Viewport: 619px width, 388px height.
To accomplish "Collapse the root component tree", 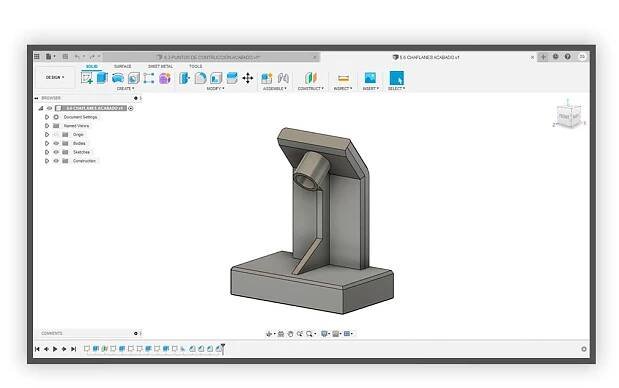I will coord(41,108).
